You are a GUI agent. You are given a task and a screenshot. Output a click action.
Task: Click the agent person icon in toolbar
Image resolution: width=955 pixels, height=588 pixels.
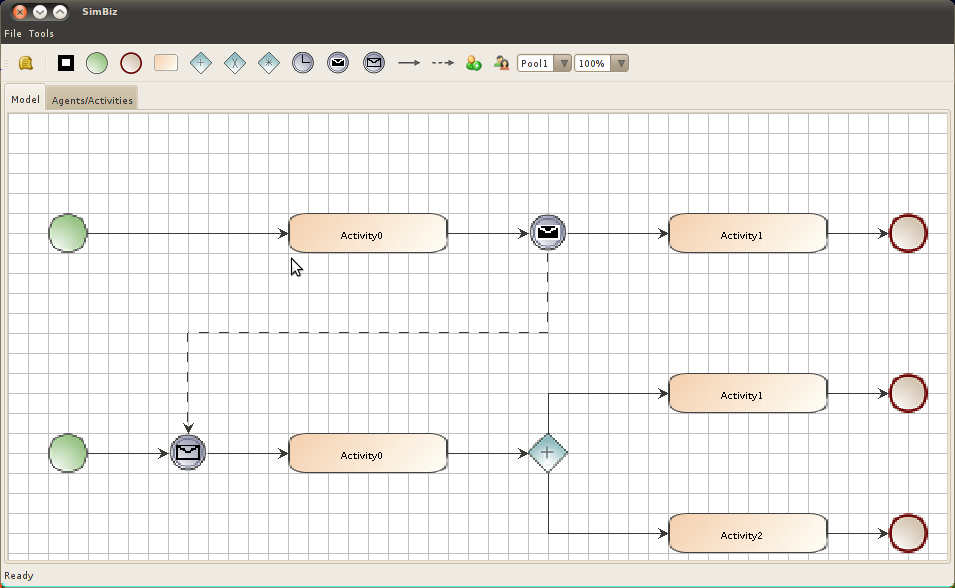pyautogui.click(x=501, y=63)
